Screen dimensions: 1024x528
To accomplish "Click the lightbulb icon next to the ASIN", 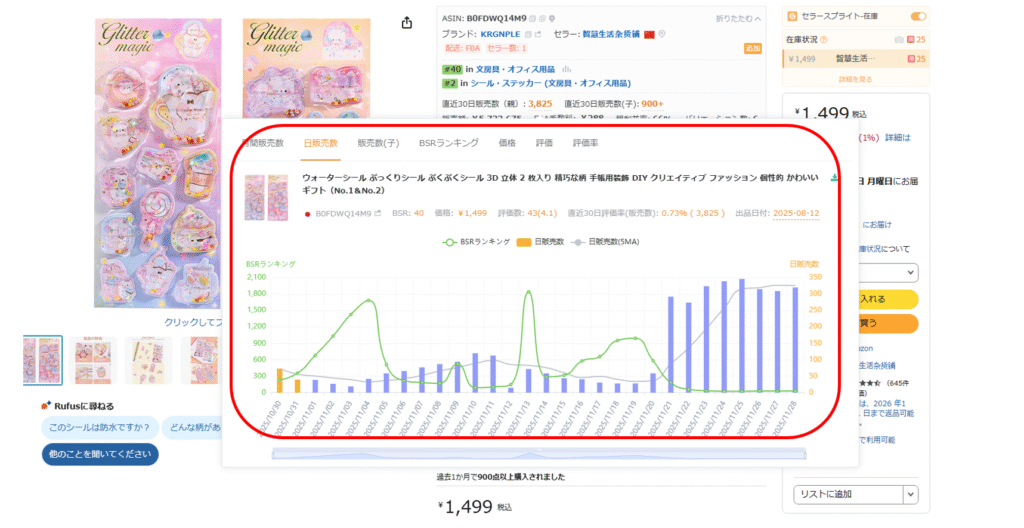I will (x=553, y=18).
